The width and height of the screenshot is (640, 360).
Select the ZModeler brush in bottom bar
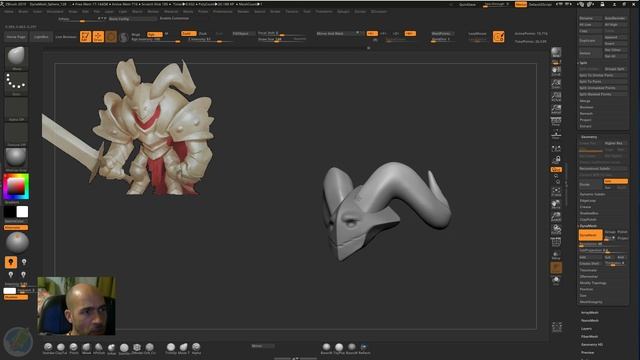[x=137, y=348]
